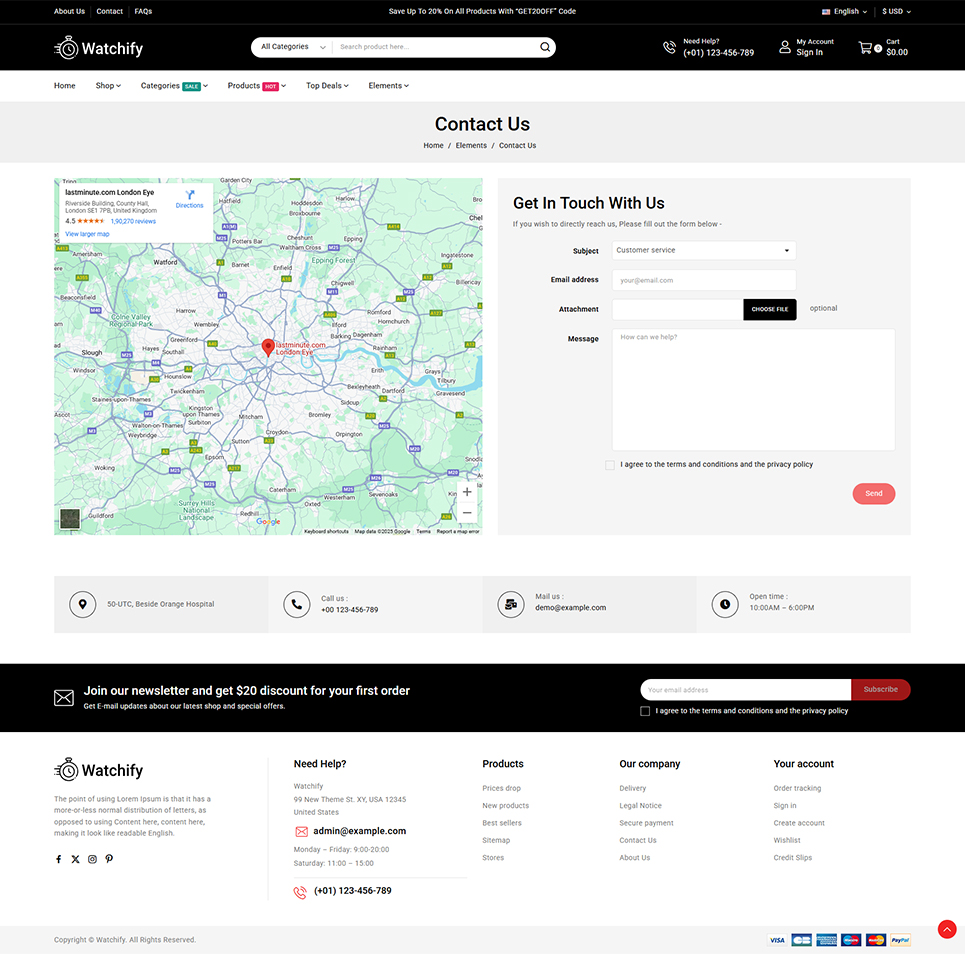Open the Facebook social icon in footer
This screenshot has height=954, width=965.
pyautogui.click(x=58, y=859)
